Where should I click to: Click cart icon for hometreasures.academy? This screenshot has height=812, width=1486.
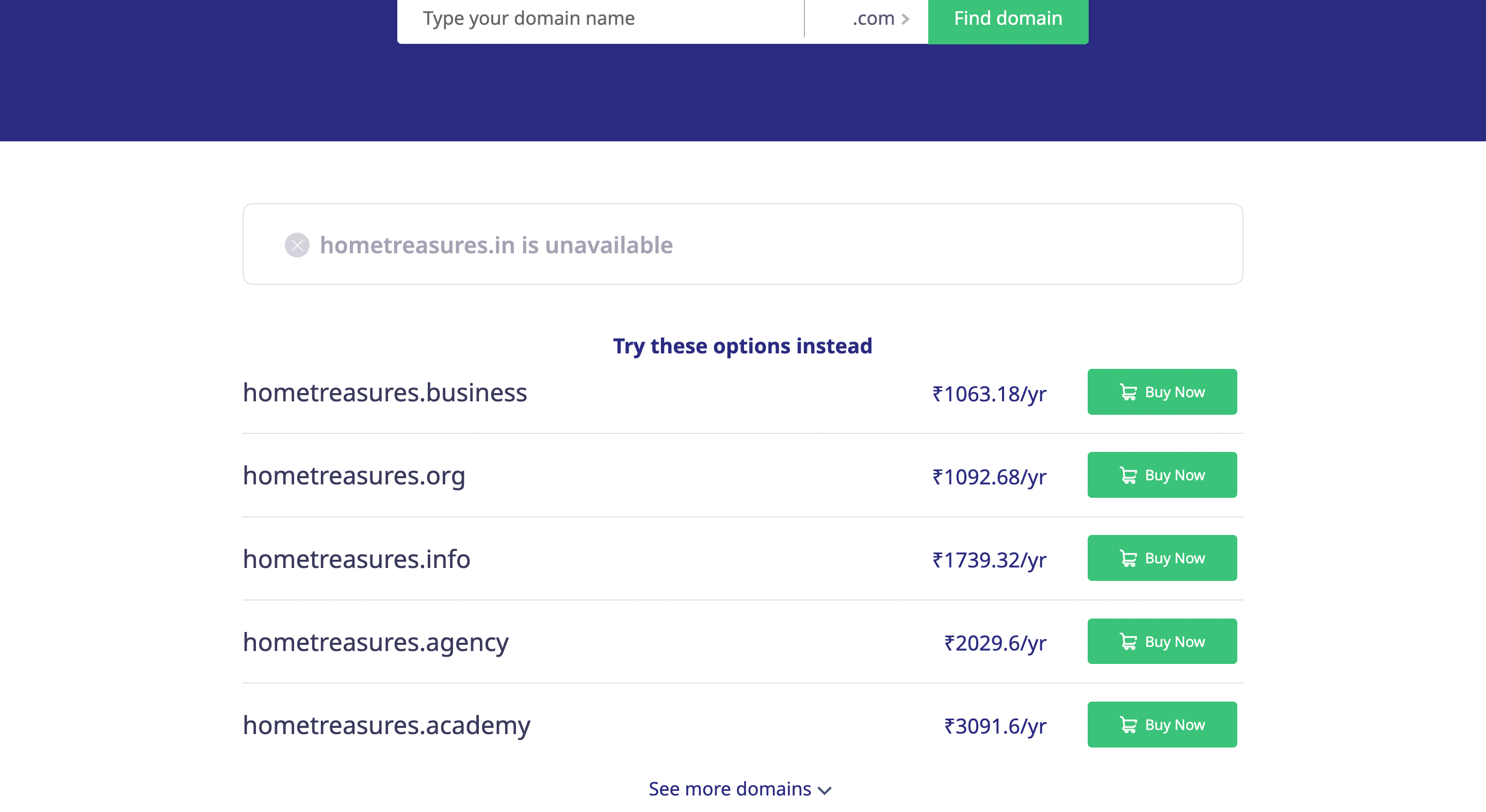pos(1128,724)
